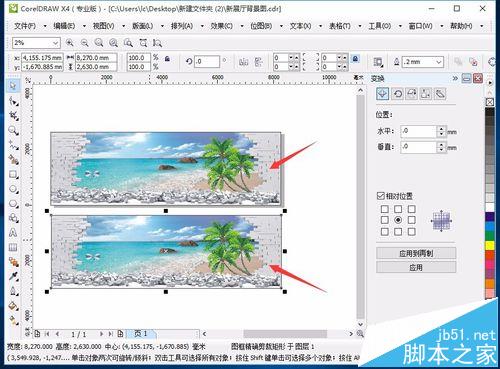Select the Shape tool in toolbox
The height and width of the screenshot is (369, 500).
click(x=13, y=101)
